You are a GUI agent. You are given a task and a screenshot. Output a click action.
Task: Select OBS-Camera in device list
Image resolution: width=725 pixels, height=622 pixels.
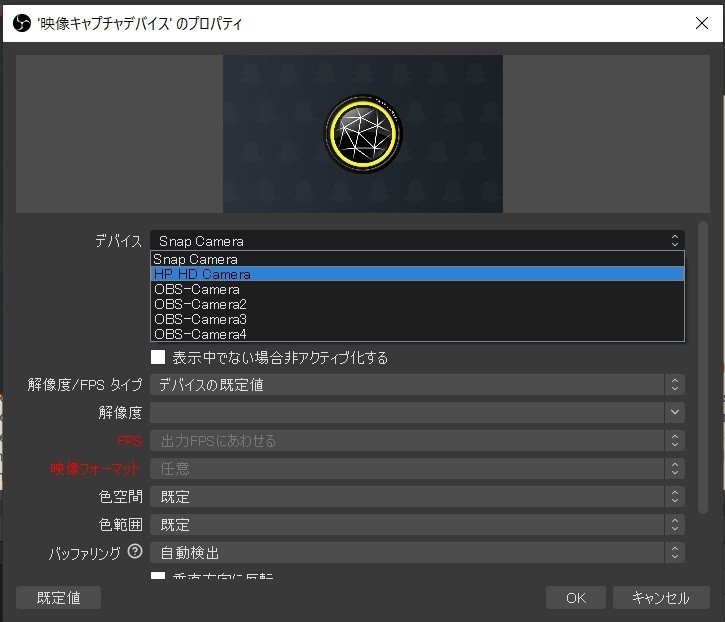(x=417, y=289)
